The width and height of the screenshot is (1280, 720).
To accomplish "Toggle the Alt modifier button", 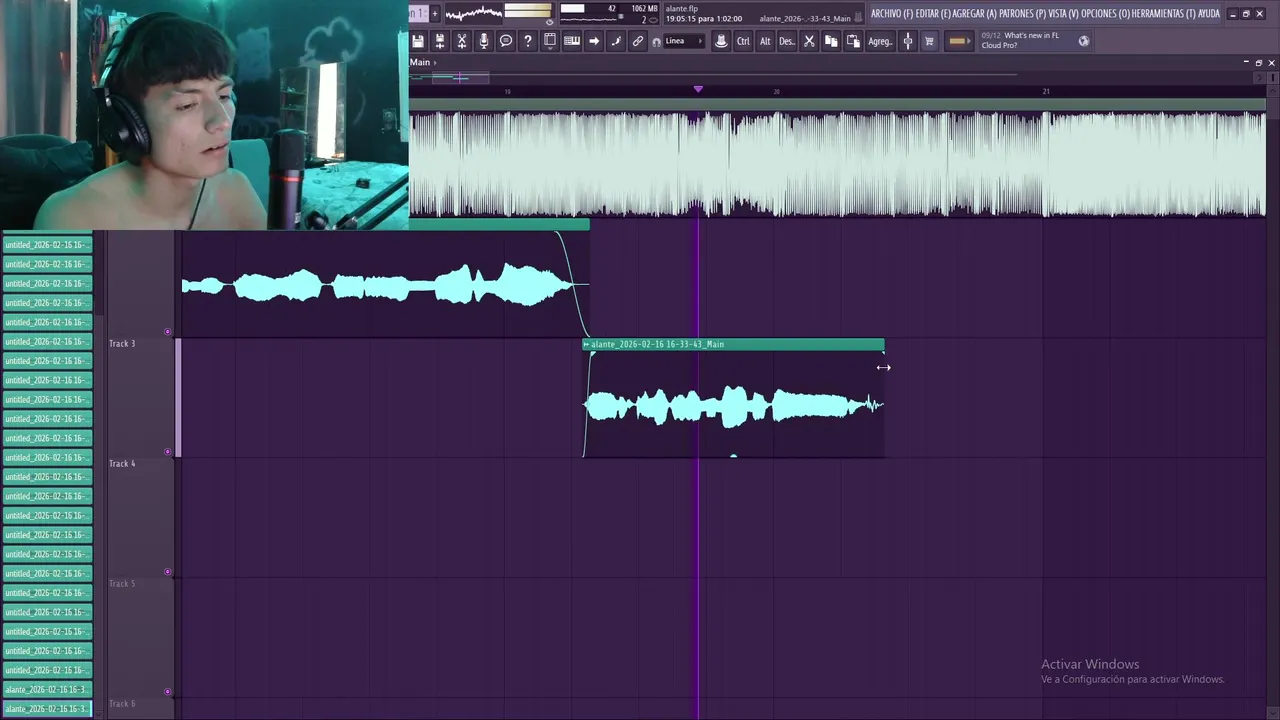I will (x=765, y=41).
